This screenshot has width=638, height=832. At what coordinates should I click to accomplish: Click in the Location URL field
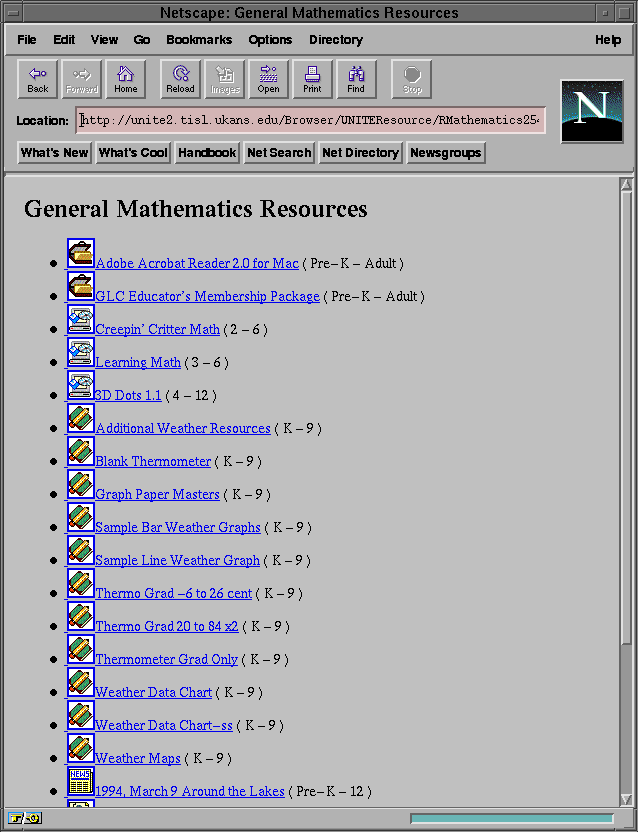tap(311, 120)
